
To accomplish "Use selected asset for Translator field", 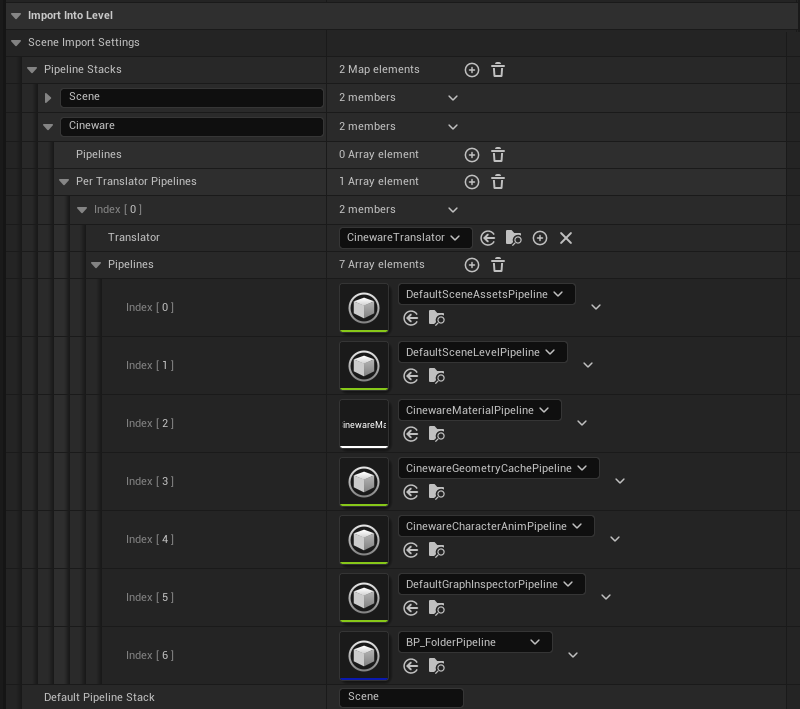I will tap(488, 238).
